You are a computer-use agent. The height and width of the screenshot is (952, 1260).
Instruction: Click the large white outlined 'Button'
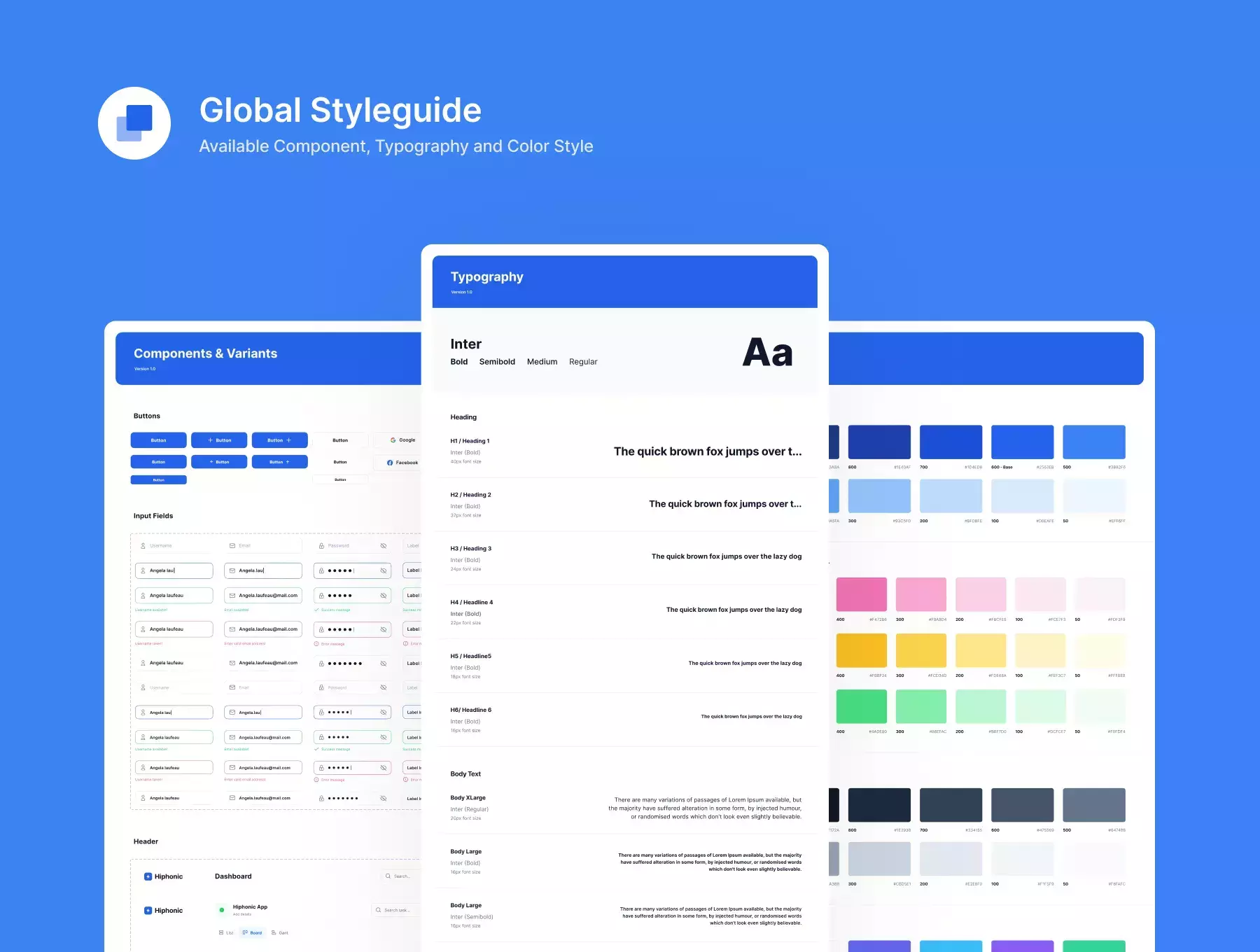[x=340, y=440]
